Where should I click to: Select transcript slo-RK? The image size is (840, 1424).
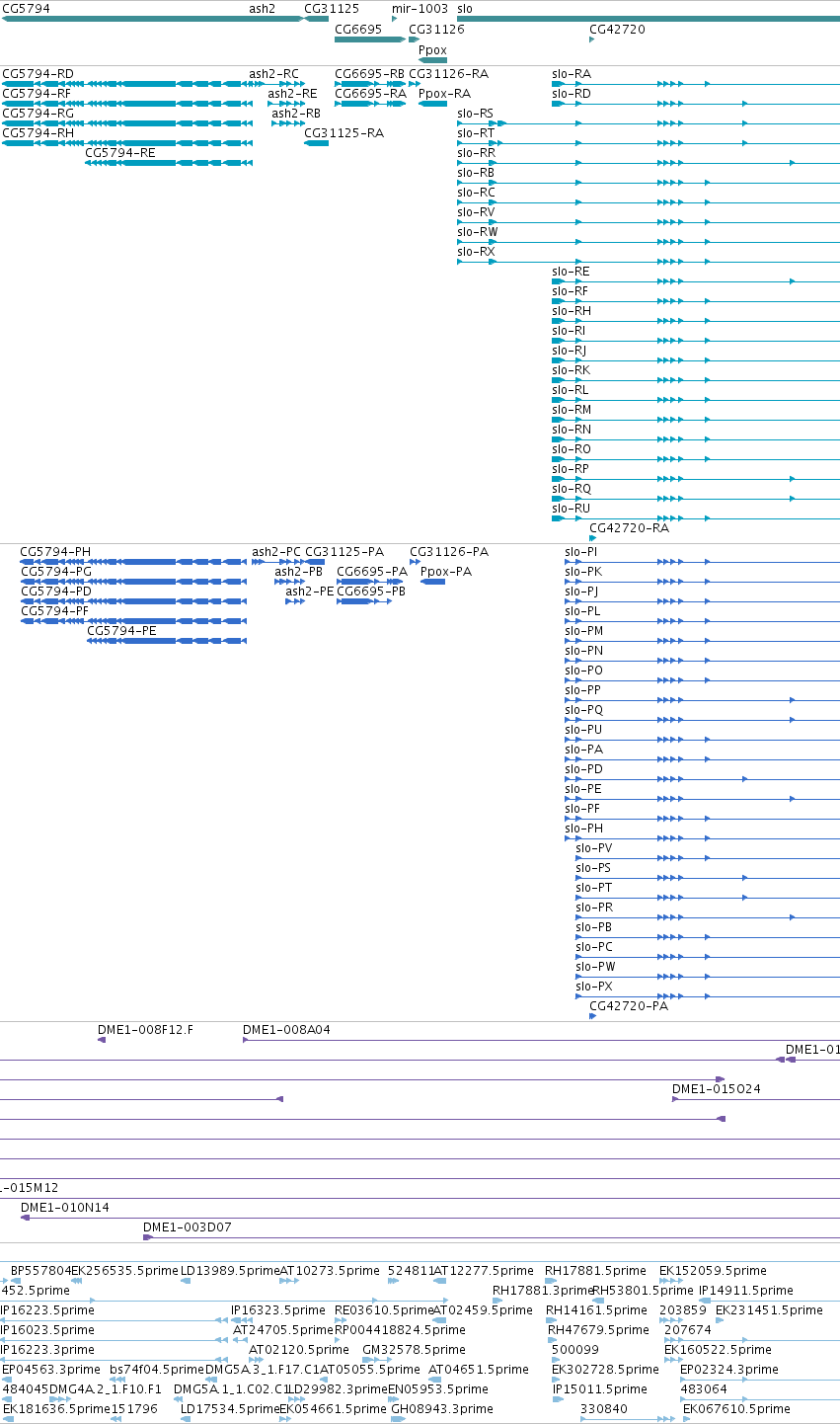pyautogui.click(x=571, y=370)
